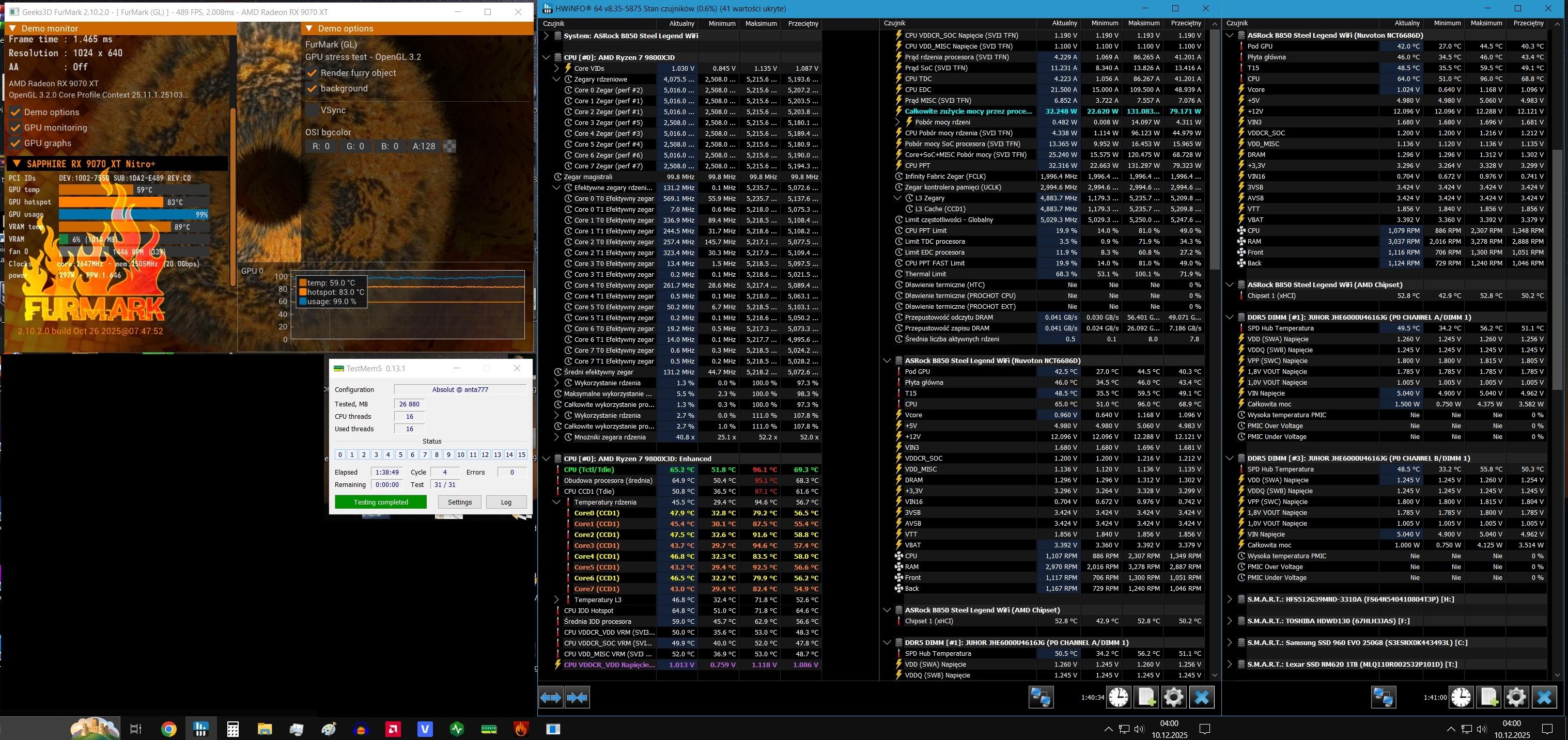The image size is (1568, 740).
Task: Enable the VSync checkbox
Action: [312, 110]
